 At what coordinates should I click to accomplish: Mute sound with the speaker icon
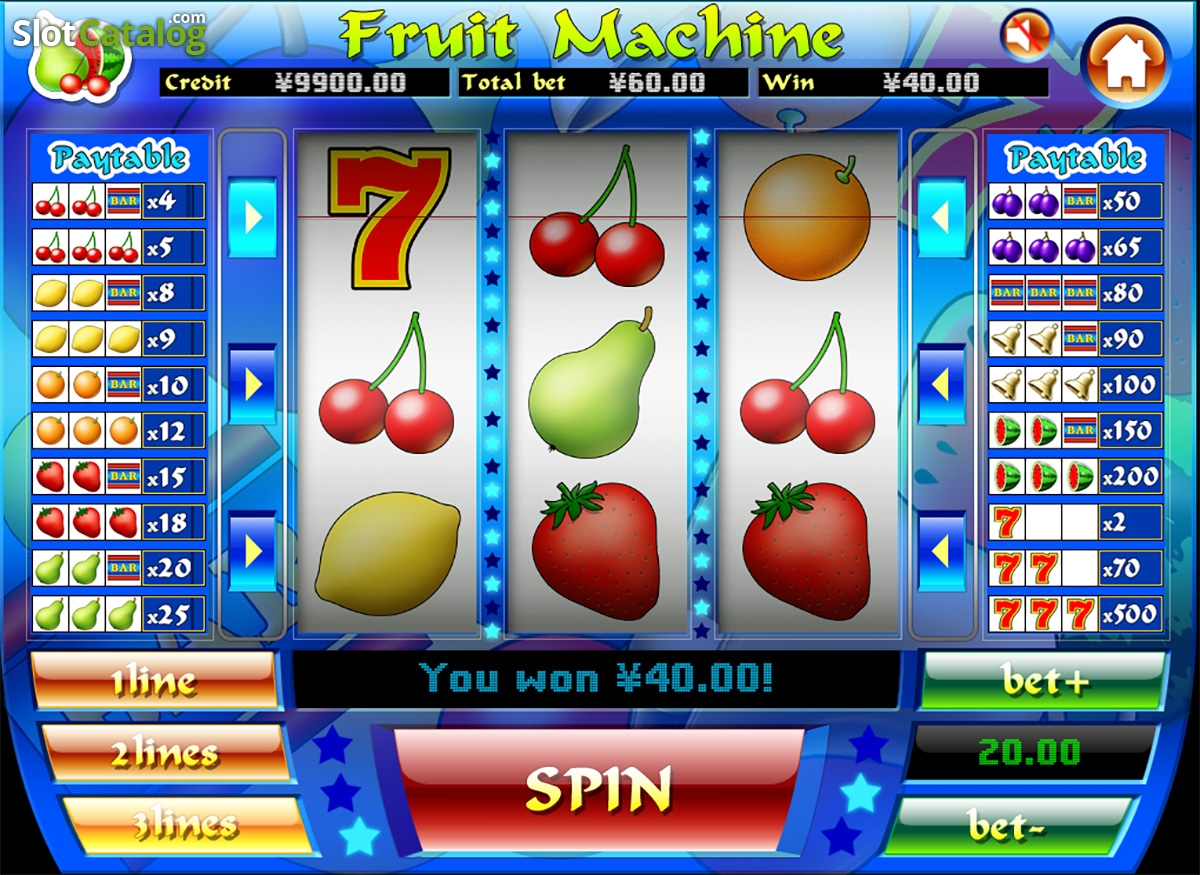(1026, 37)
